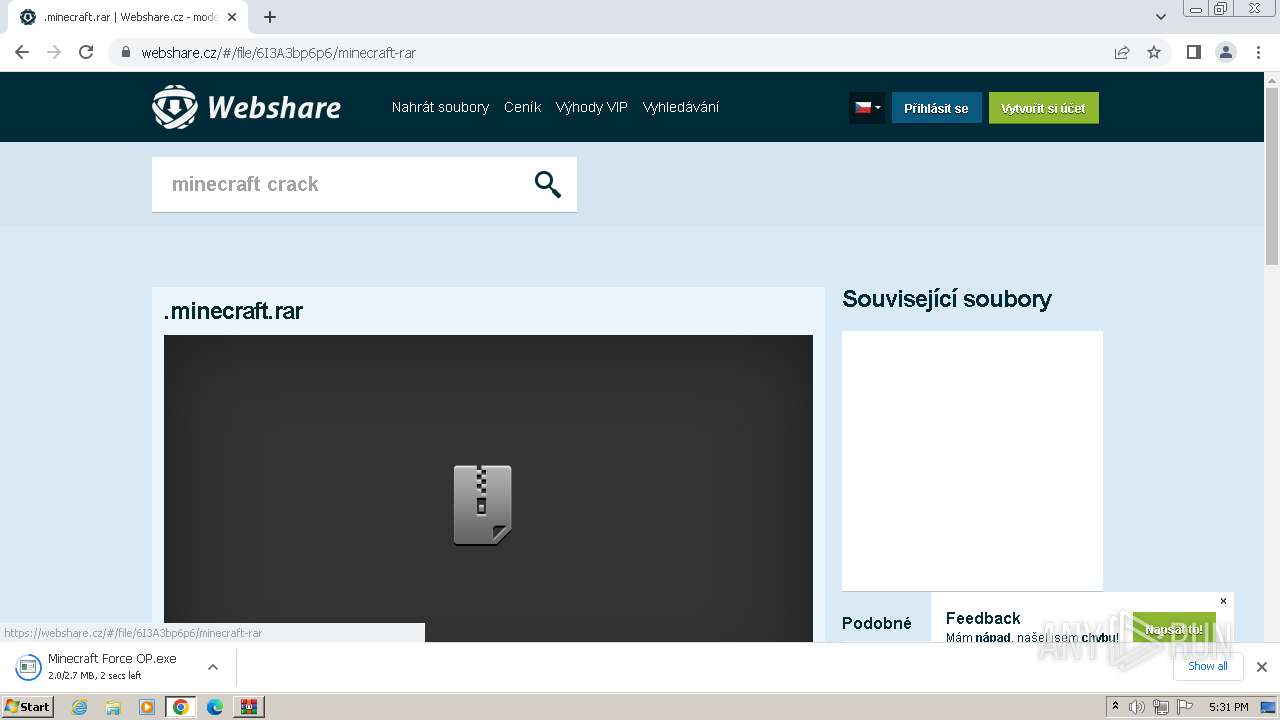The height and width of the screenshot is (720, 1280).
Task: Close the .minecraft.rar tab
Action: pyautogui.click(x=231, y=17)
